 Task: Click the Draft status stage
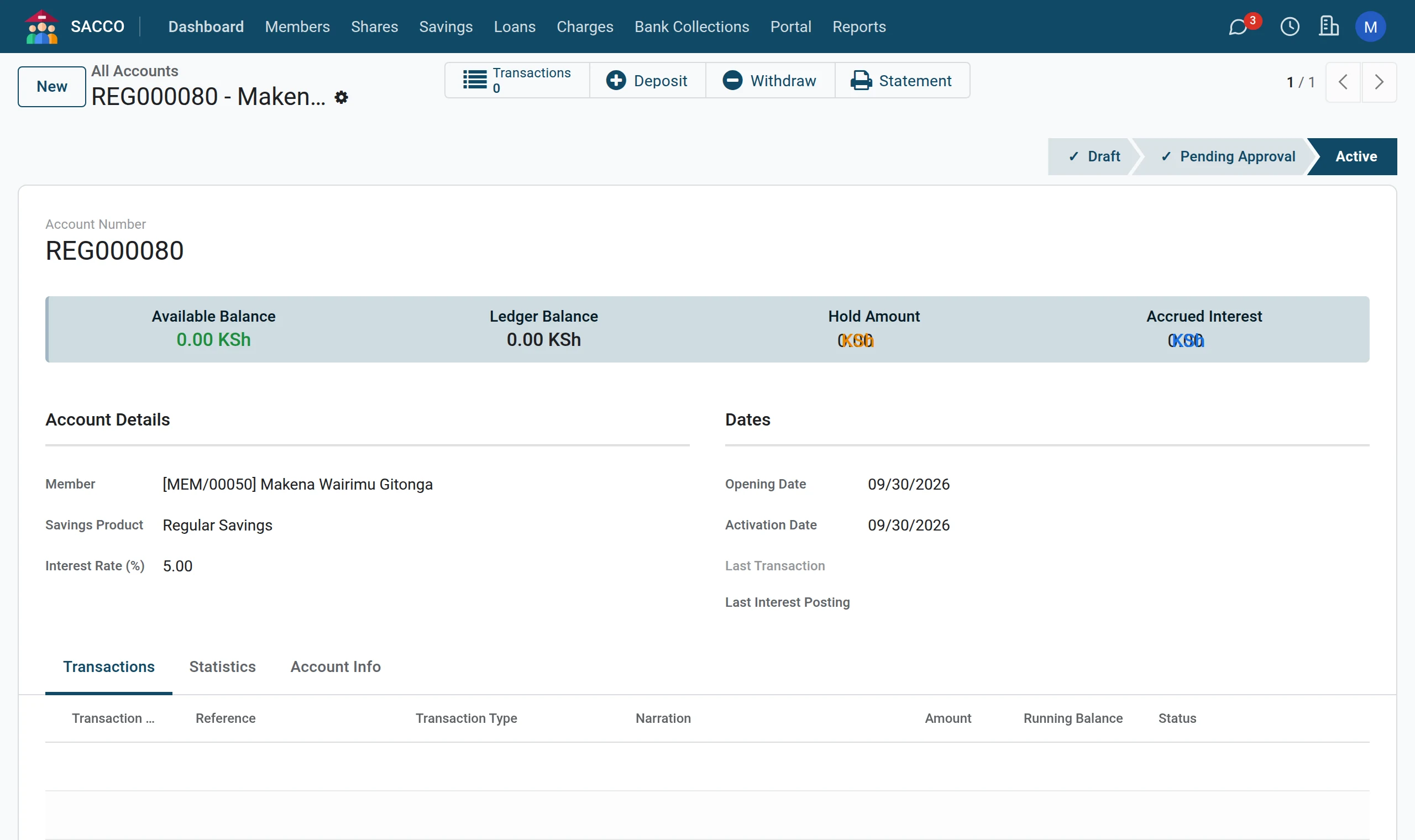pos(1093,156)
